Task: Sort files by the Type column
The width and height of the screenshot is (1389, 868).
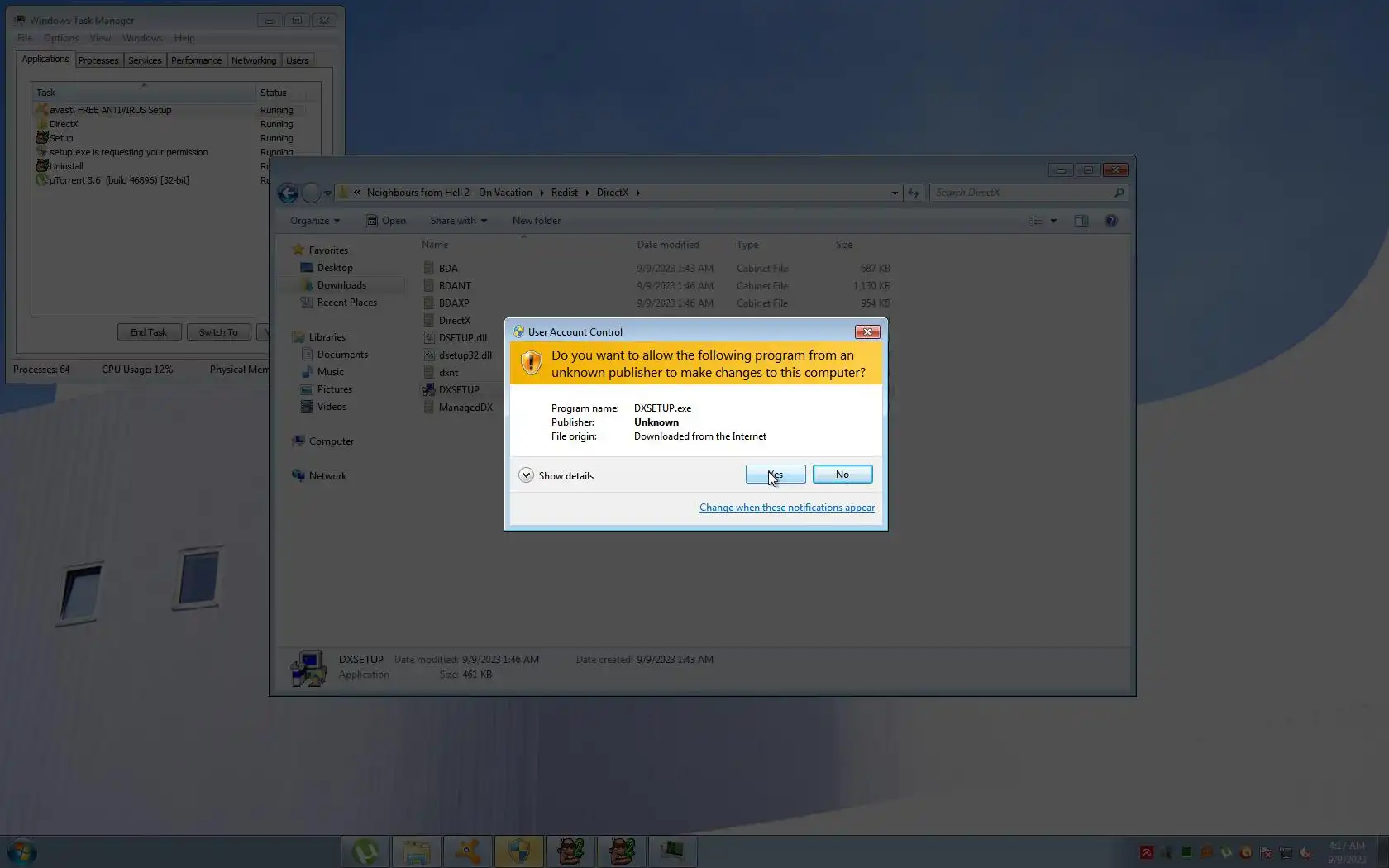Action: (x=747, y=245)
